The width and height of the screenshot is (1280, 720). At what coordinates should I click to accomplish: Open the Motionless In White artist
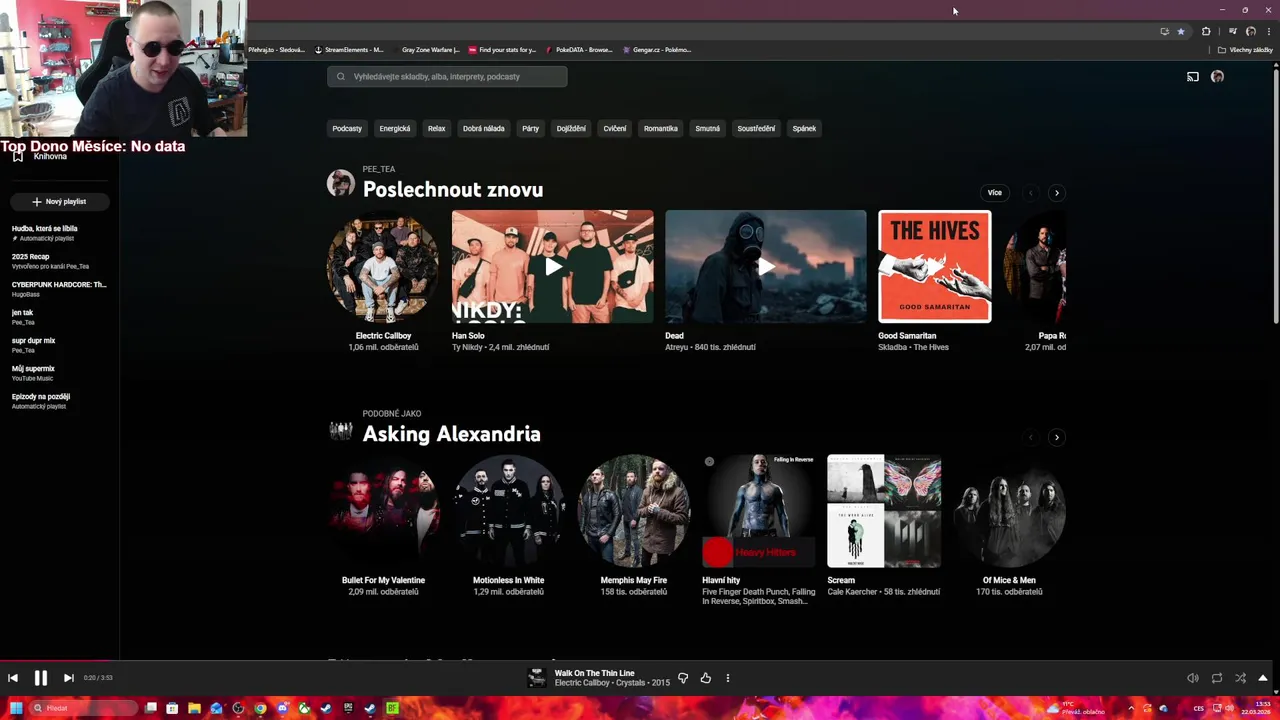[508, 511]
